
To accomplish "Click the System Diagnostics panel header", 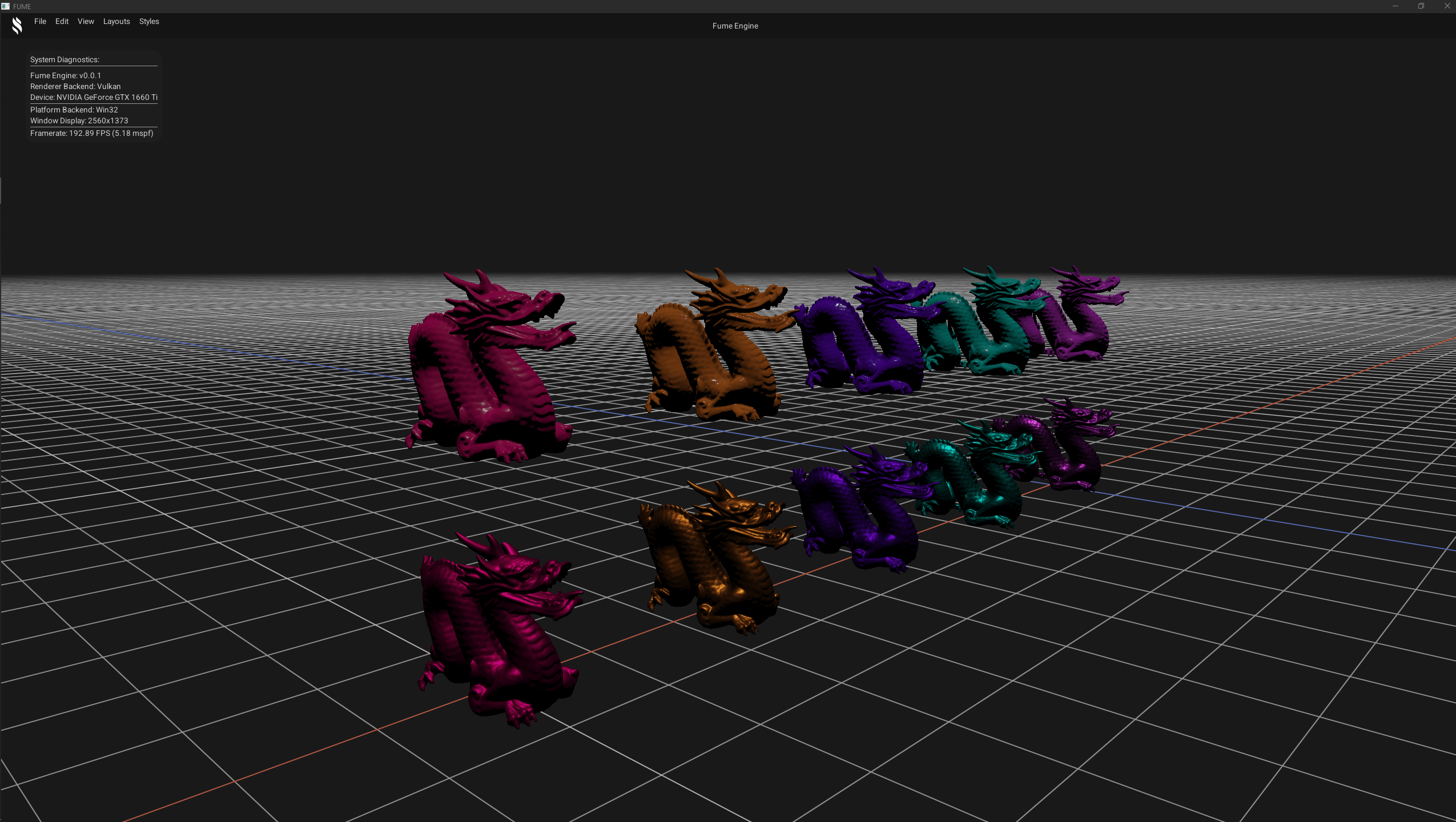I will pyautogui.click(x=65, y=59).
